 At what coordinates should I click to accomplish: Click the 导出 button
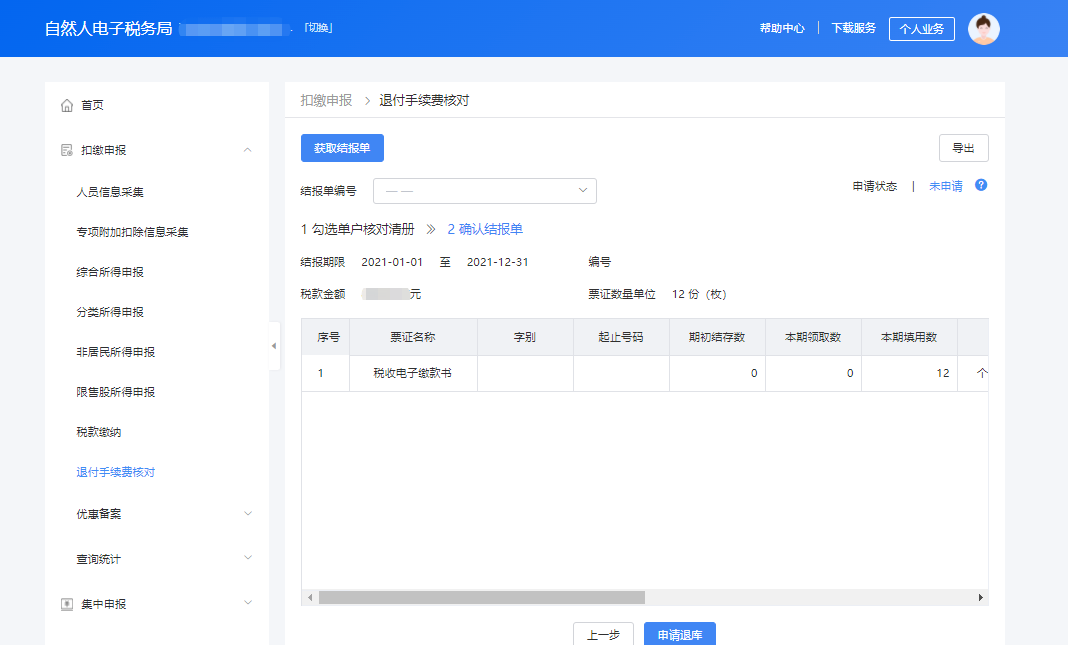[x=963, y=148]
